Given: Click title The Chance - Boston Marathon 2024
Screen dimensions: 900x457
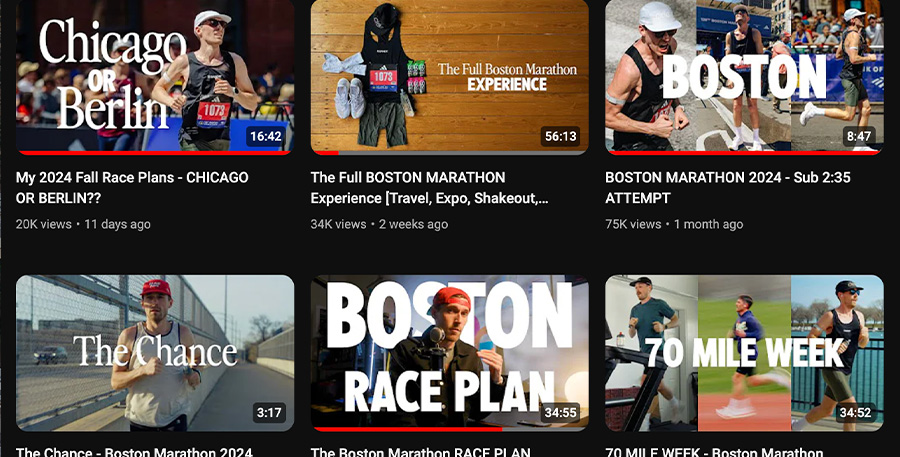Looking at the screenshot, I should pyautogui.click(x=134, y=452).
